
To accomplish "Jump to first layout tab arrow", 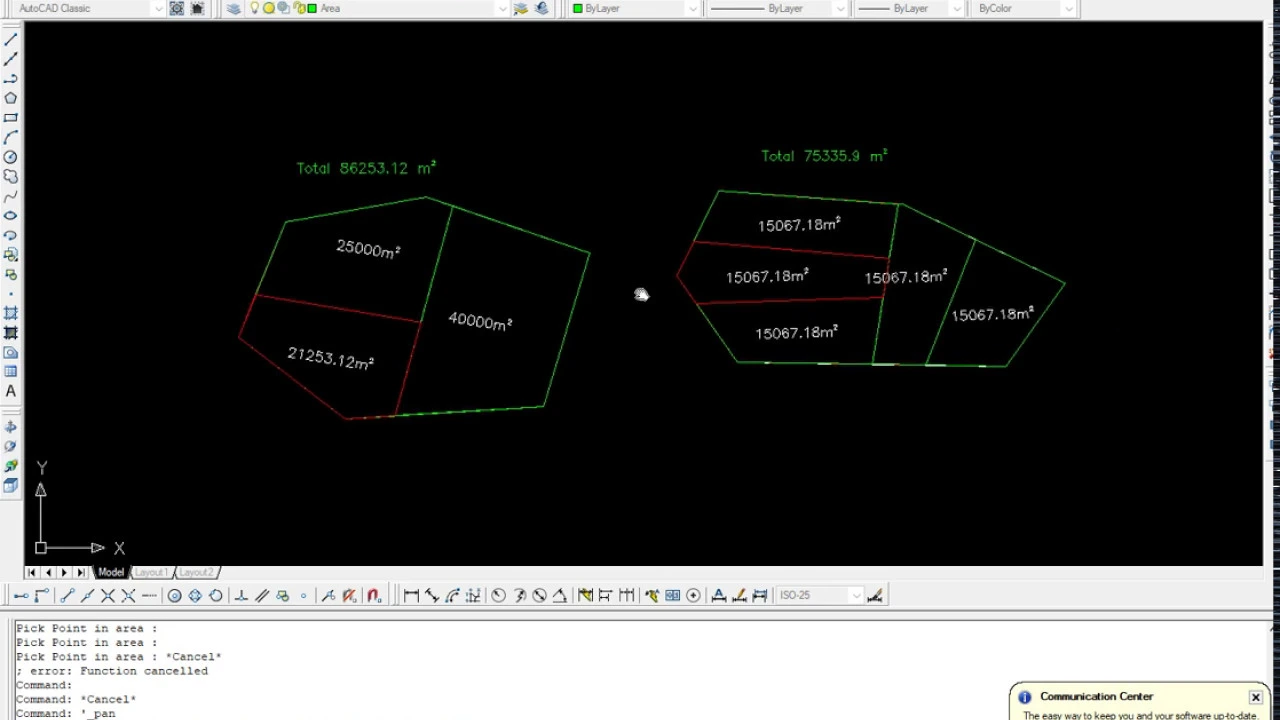I will click(32, 572).
